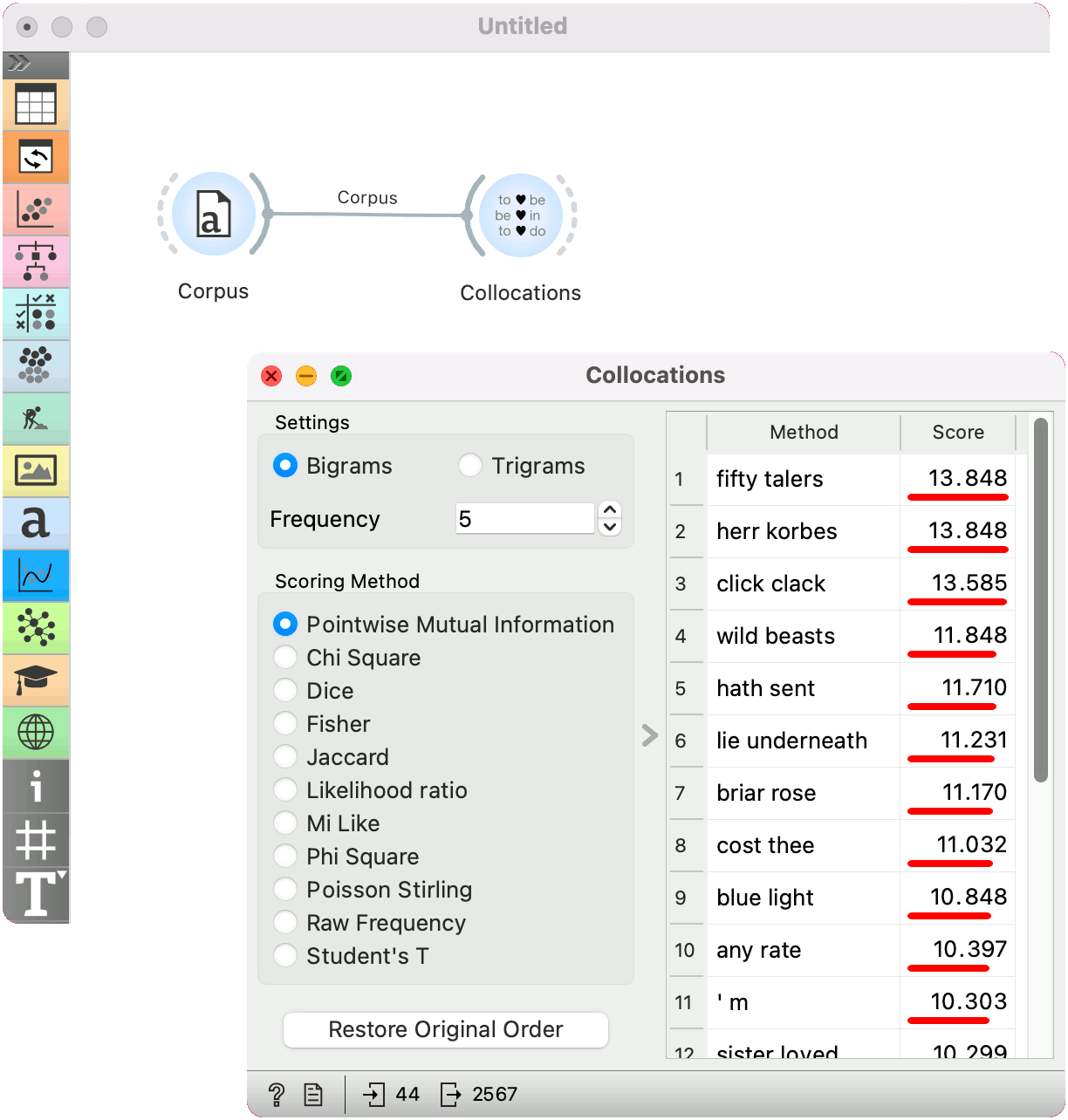Select Chi Square scoring method

[x=285, y=658]
